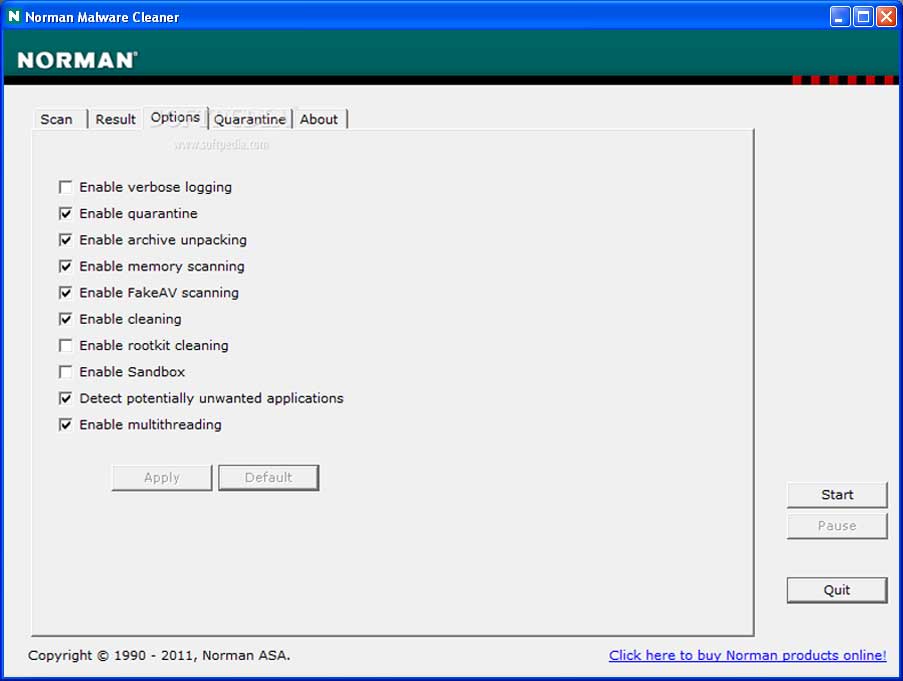Screen dimensions: 903x681
Task: Check the Enable Sandbox option
Action: pyautogui.click(x=66, y=372)
